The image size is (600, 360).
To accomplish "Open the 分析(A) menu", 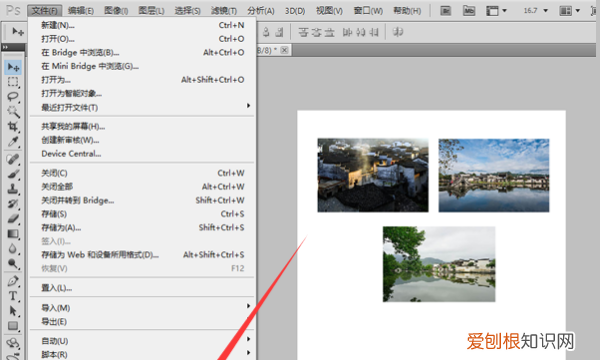I will (x=261, y=11).
